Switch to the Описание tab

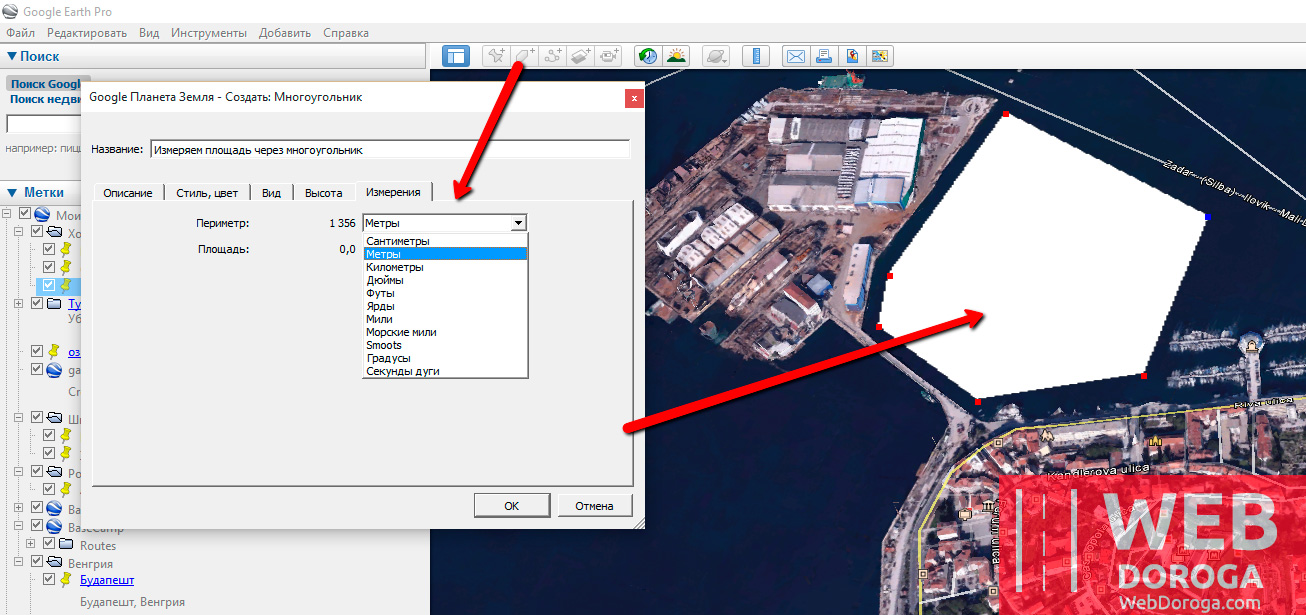pos(128,193)
